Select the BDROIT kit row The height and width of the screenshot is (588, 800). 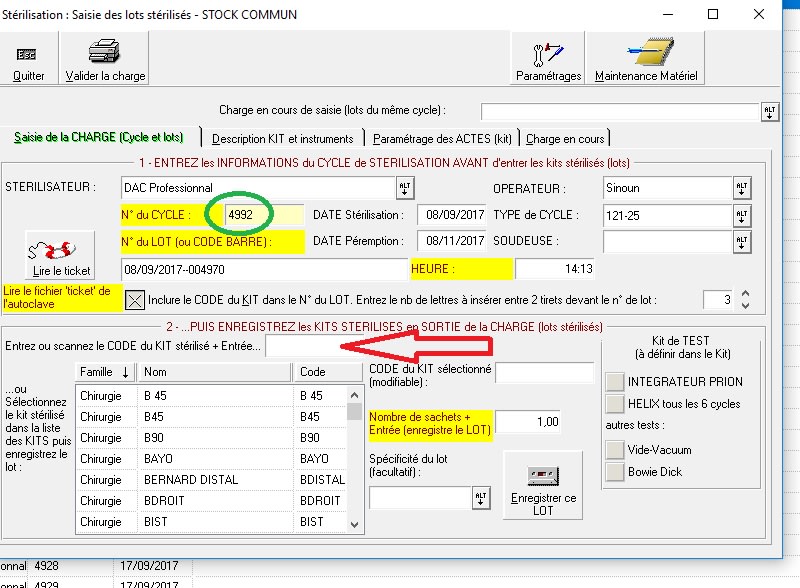pyautogui.click(x=211, y=501)
